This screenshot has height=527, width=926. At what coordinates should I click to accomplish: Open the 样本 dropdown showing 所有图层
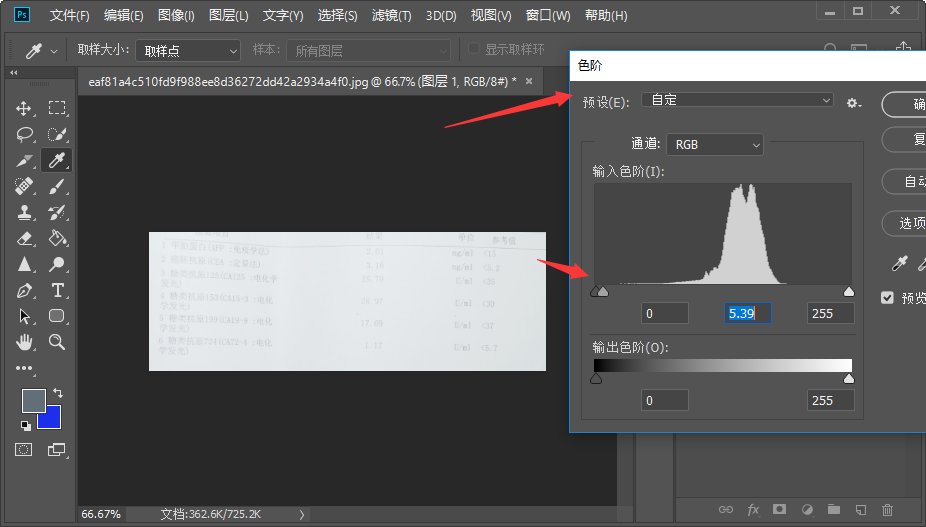pyautogui.click(x=369, y=51)
